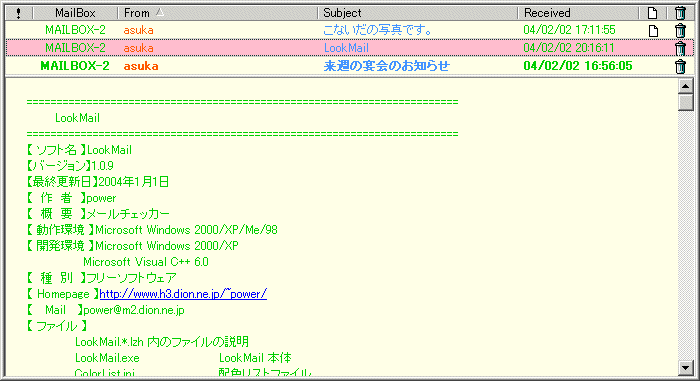The image size is (700, 381).
Task: Click bold MAILBOX-2 in the 16:56:05 row
Action: [75, 66]
